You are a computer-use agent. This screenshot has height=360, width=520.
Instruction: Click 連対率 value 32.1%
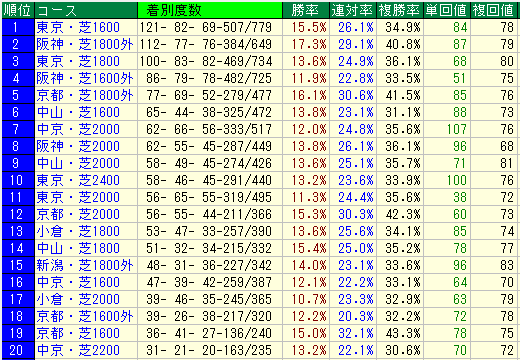356,333
